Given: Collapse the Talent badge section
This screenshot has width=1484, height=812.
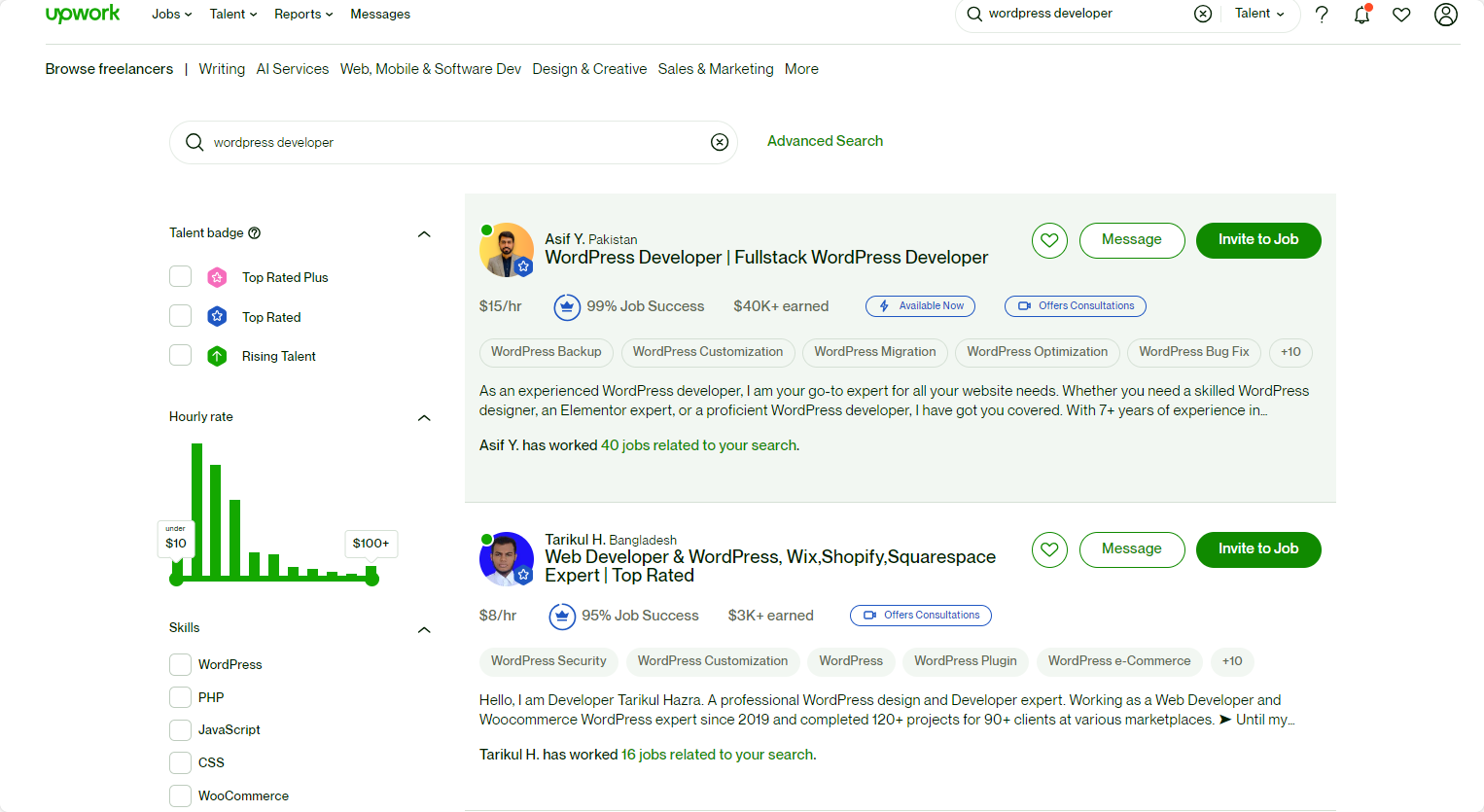Looking at the screenshot, I should coord(424,233).
